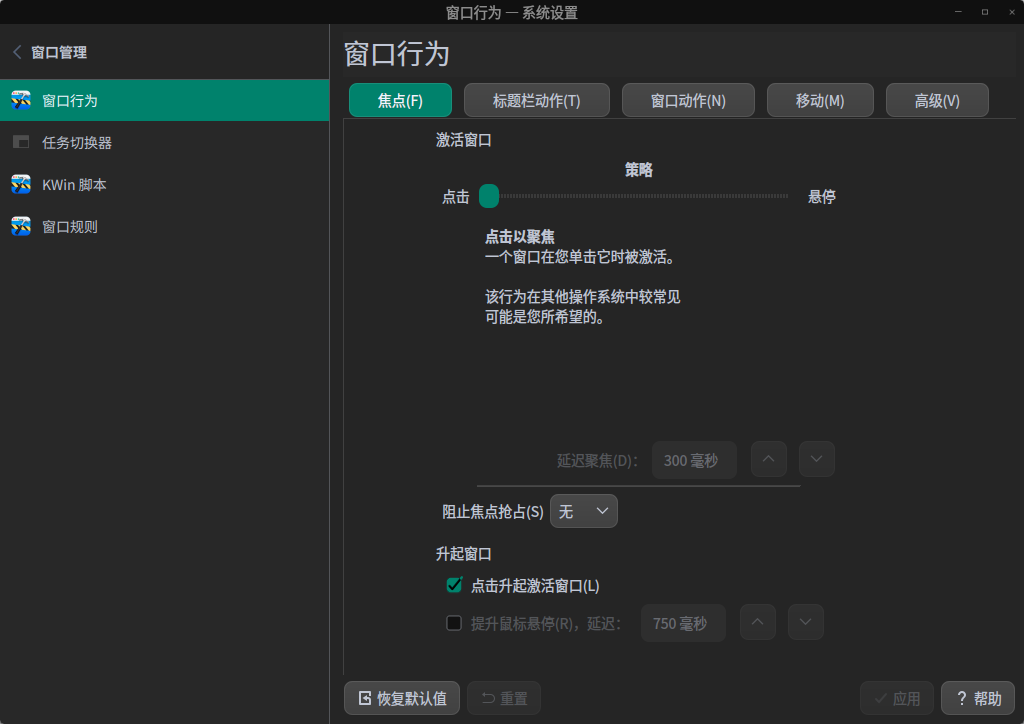The height and width of the screenshot is (724, 1024).
Task: Open 窗口规则 settings page
Action: click(x=80, y=226)
